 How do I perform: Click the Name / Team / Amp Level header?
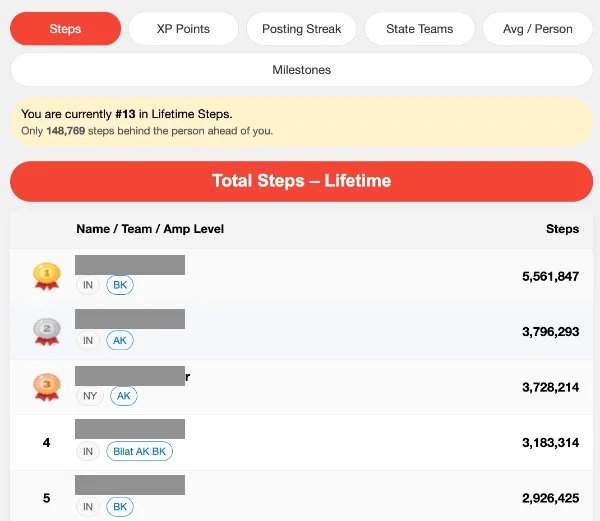pyautogui.click(x=150, y=229)
